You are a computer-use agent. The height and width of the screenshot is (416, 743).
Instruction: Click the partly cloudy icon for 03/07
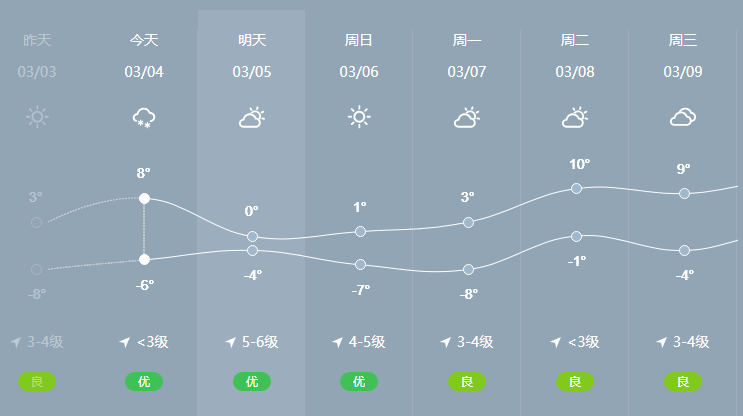(x=467, y=118)
